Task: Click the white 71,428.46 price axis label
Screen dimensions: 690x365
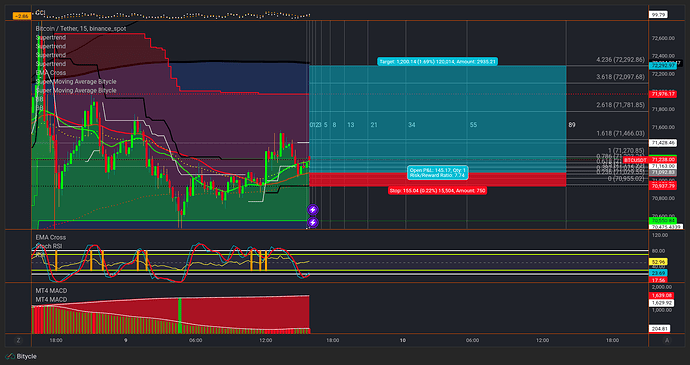Action: [x=664, y=143]
